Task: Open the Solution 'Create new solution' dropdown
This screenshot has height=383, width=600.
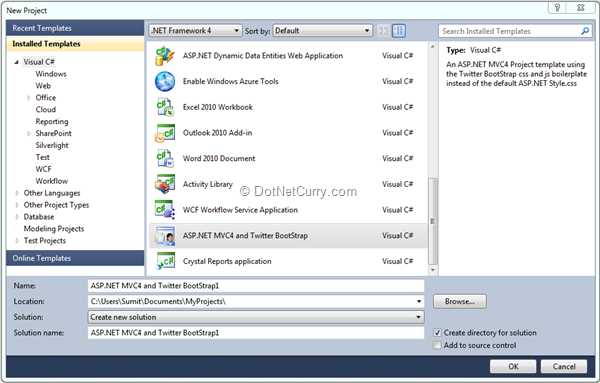Action: coord(256,317)
